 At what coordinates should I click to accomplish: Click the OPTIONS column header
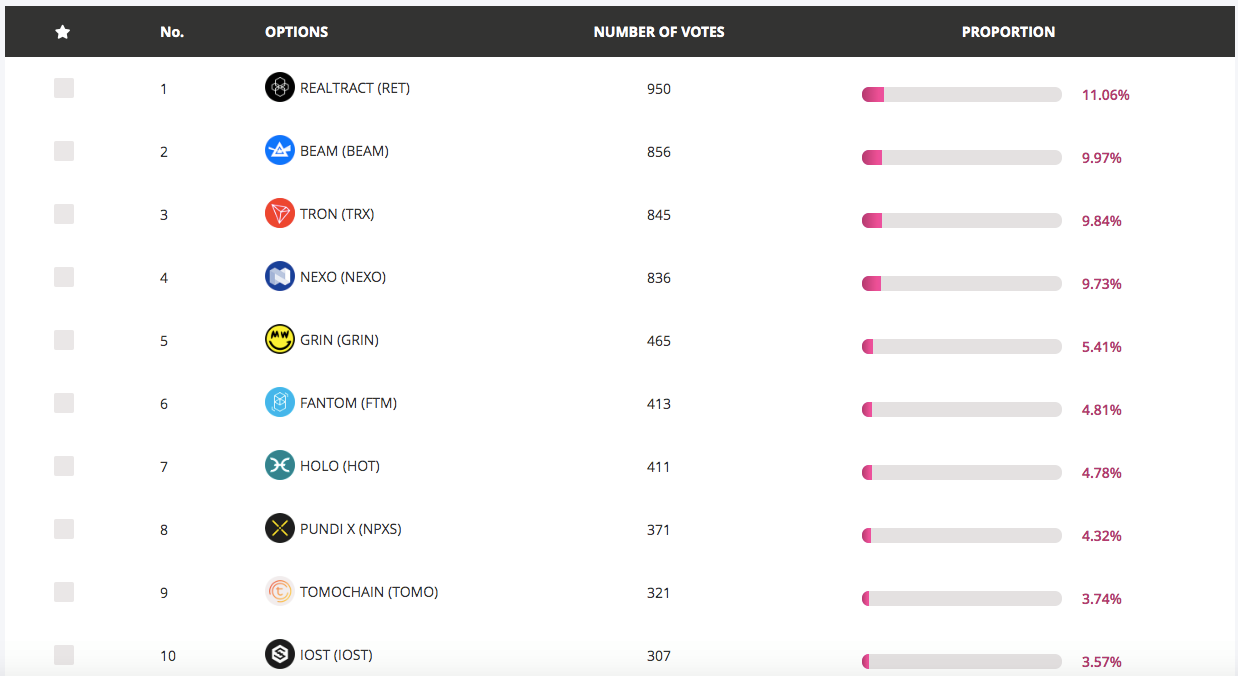pyautogui.click(x=296, y=32)
